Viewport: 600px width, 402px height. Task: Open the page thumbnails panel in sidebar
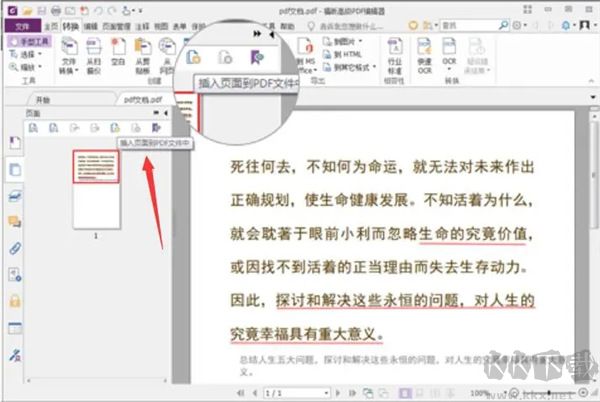coord(15,169)
